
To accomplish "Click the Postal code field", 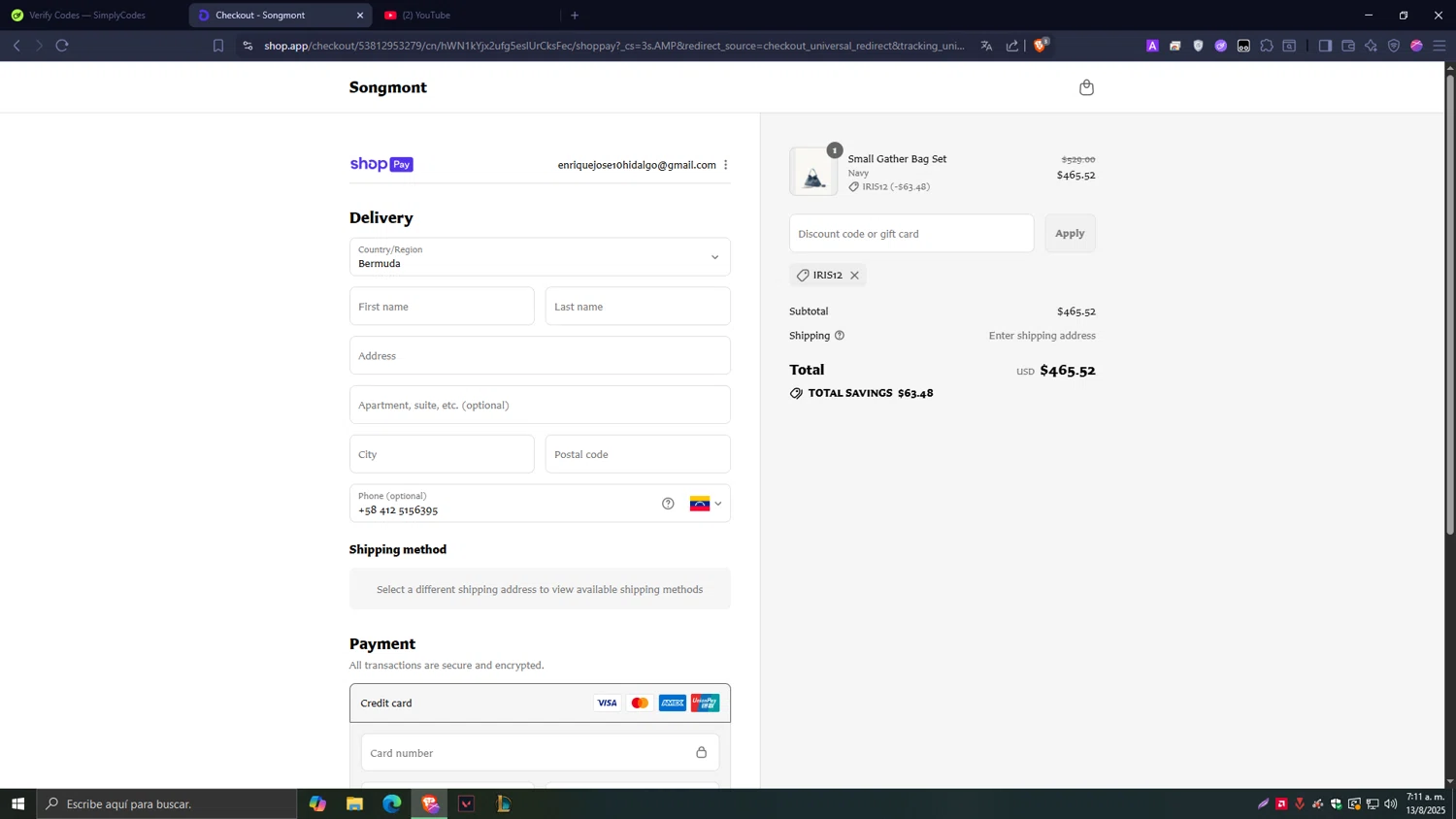I will pyautogui.click(x=638, y=454).
